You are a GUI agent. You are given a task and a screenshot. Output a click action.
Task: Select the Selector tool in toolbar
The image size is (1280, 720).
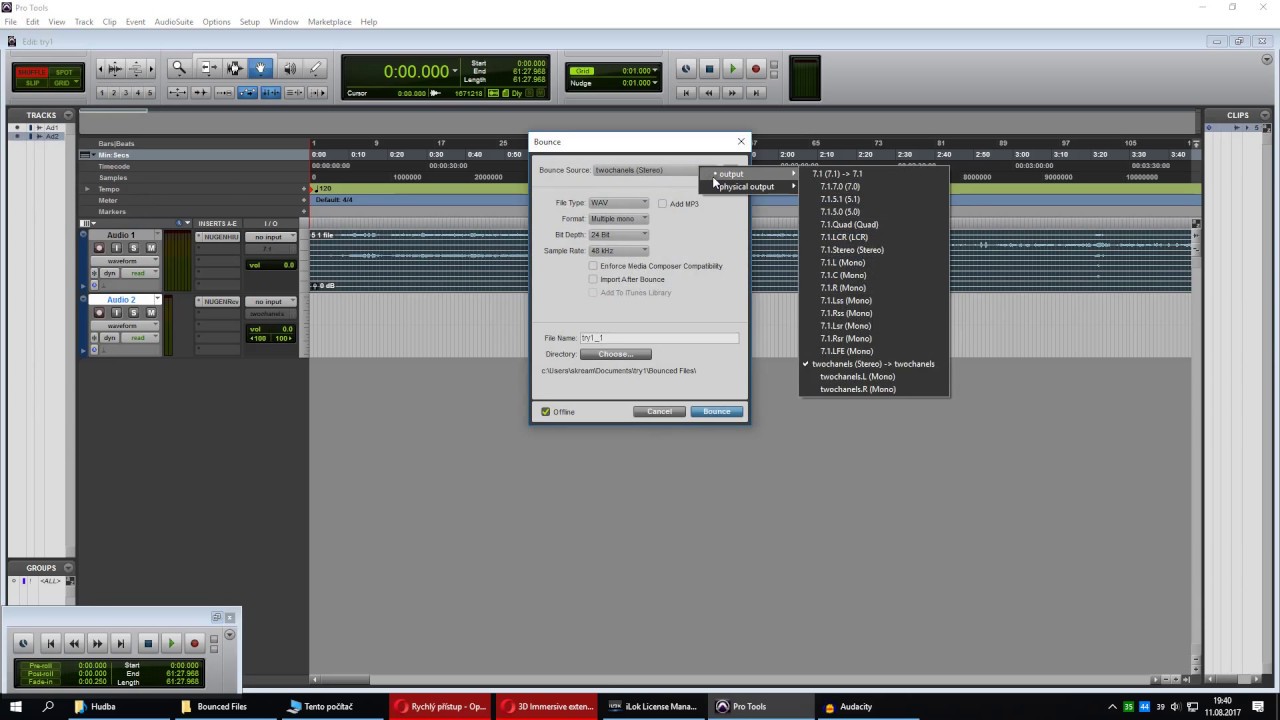coord(234,68)
